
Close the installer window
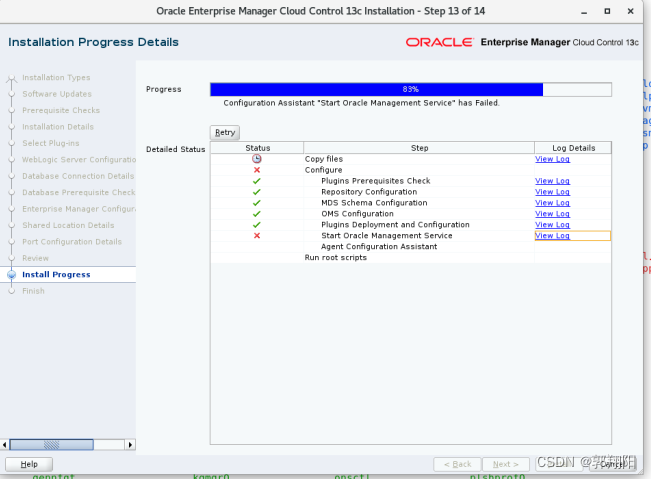(x=630, y=11)
